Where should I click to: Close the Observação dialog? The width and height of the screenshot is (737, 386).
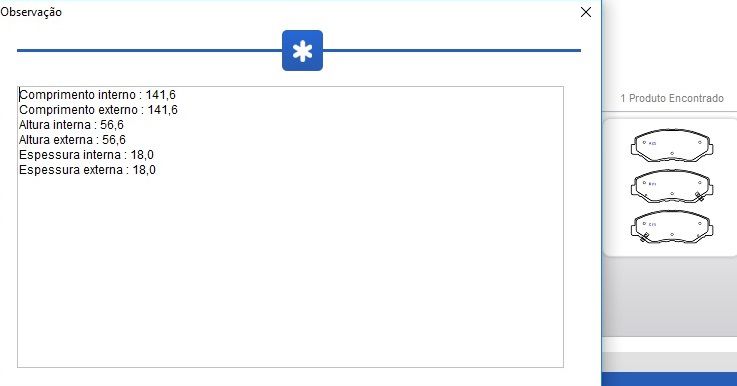point(586,12)
